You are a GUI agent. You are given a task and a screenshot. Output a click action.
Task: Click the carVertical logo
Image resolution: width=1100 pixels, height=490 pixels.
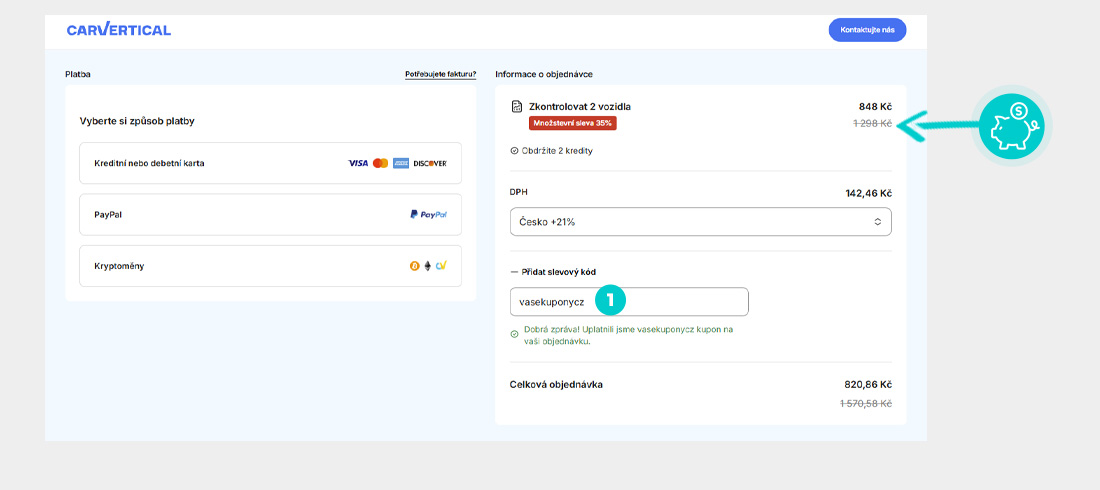118,30
